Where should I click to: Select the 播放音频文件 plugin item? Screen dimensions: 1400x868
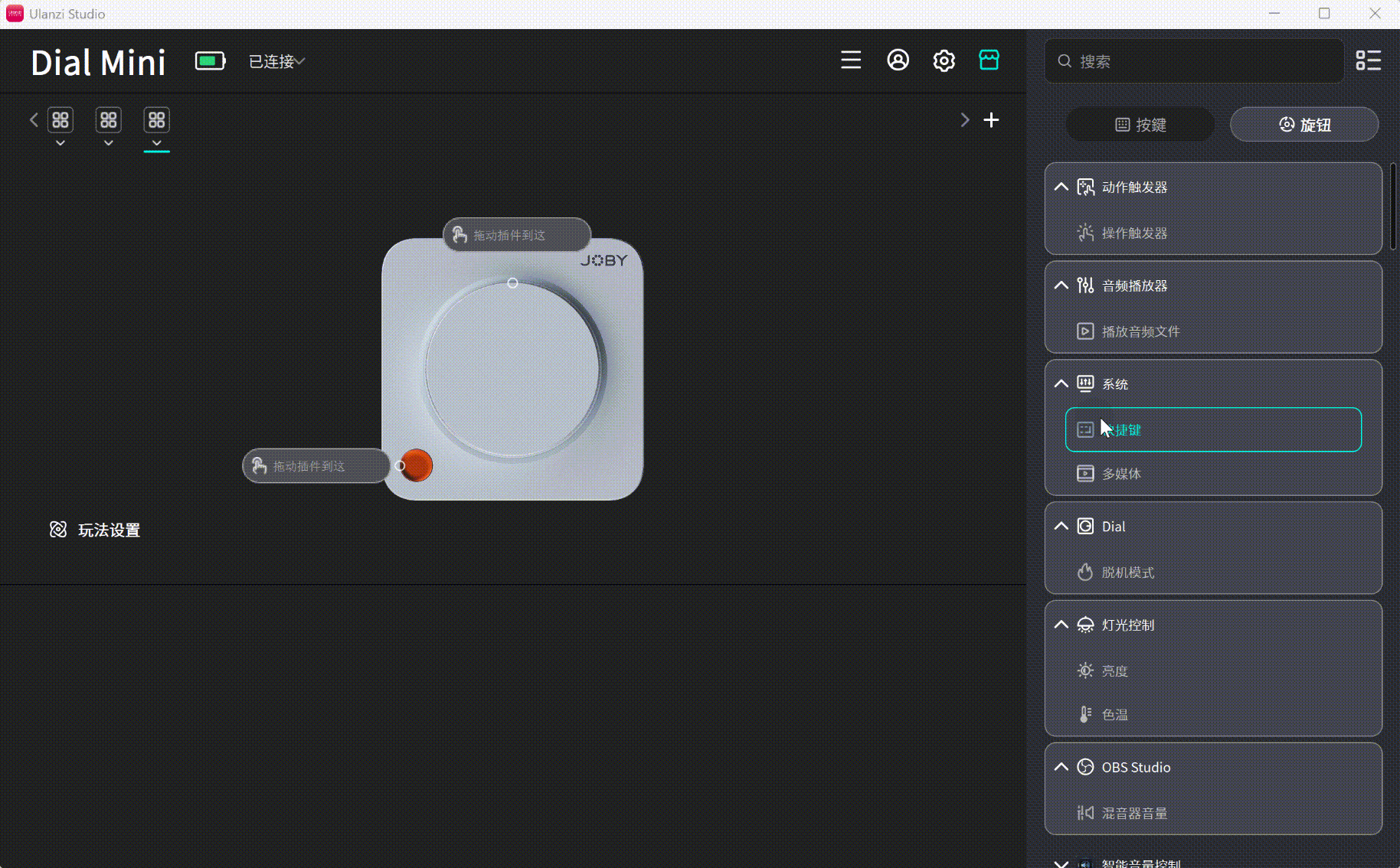pos(1213,331)
